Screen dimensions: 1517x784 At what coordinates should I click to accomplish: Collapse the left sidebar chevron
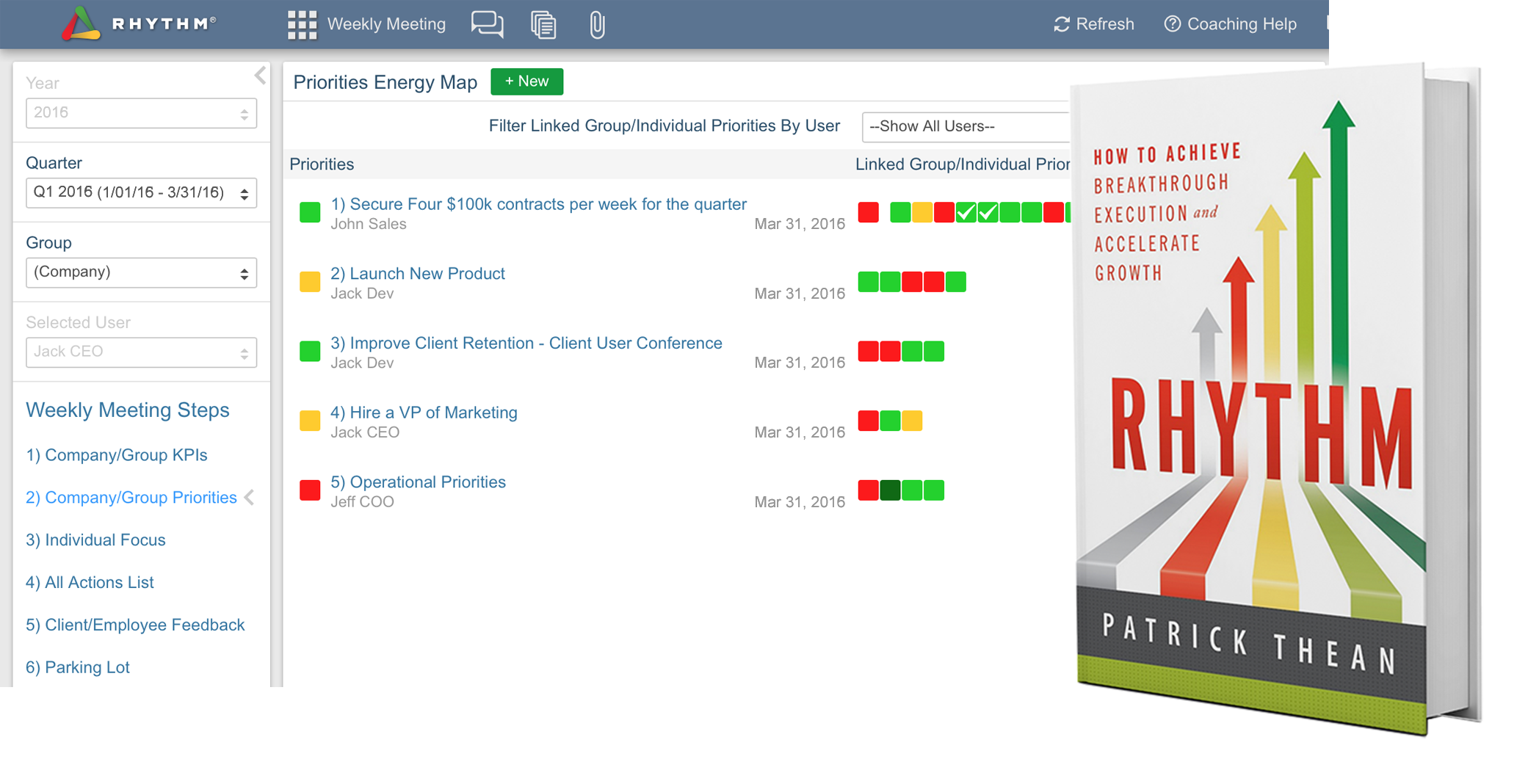pos(260,75)
